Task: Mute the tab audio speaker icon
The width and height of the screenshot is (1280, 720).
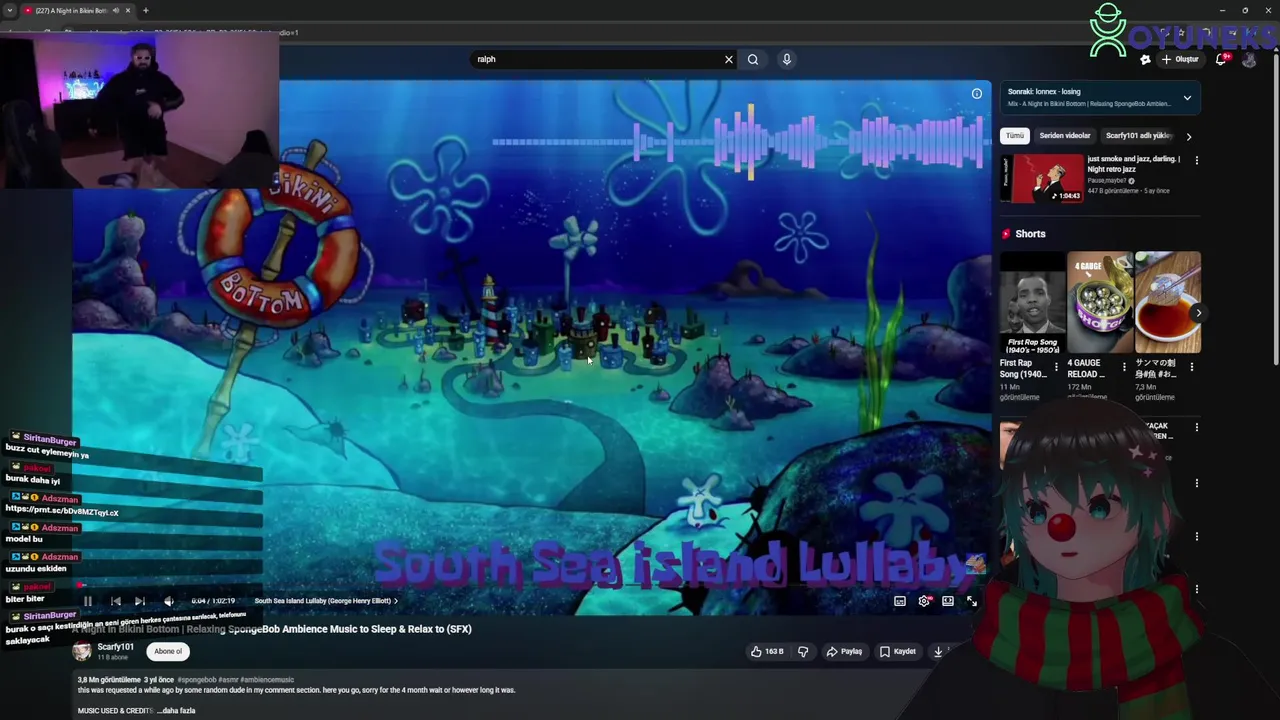Action: pyautogui.click(x=116, y=10)
